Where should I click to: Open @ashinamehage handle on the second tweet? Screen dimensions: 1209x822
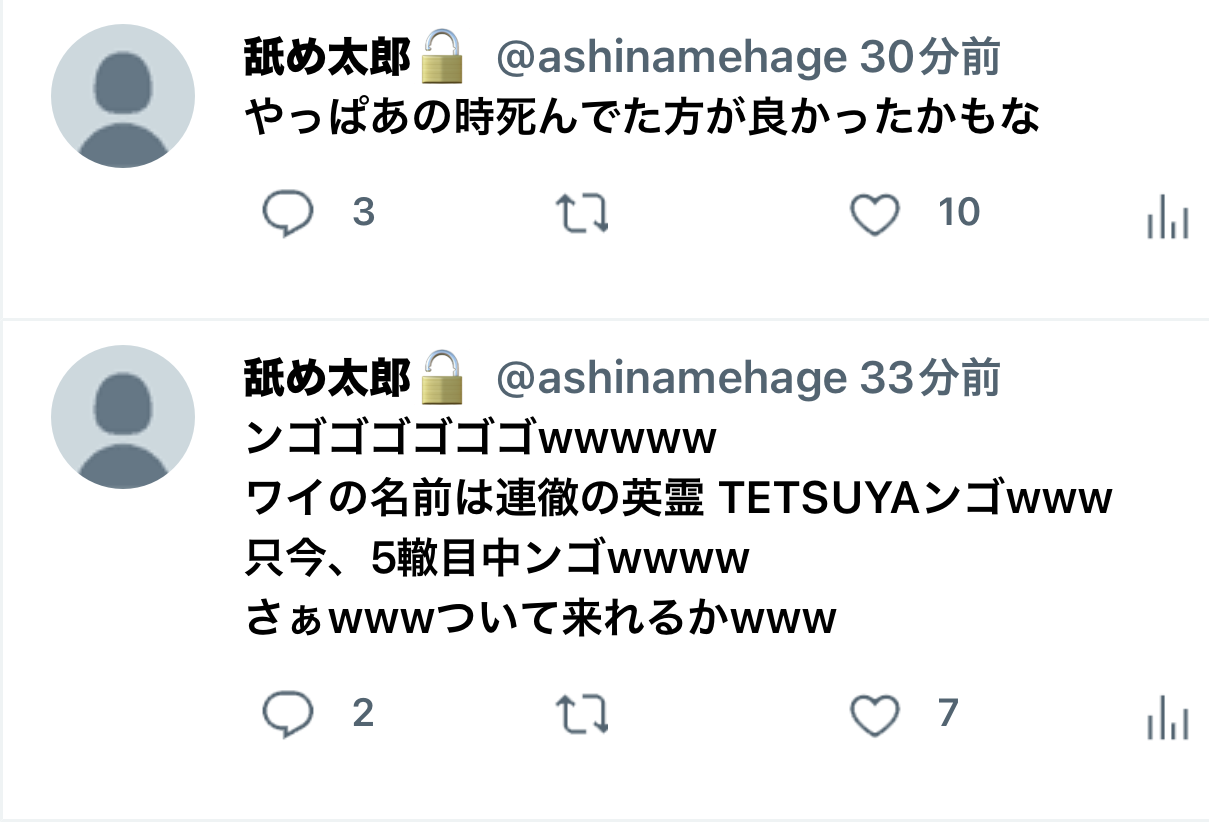pyautogui.click(x=671, y=380)
